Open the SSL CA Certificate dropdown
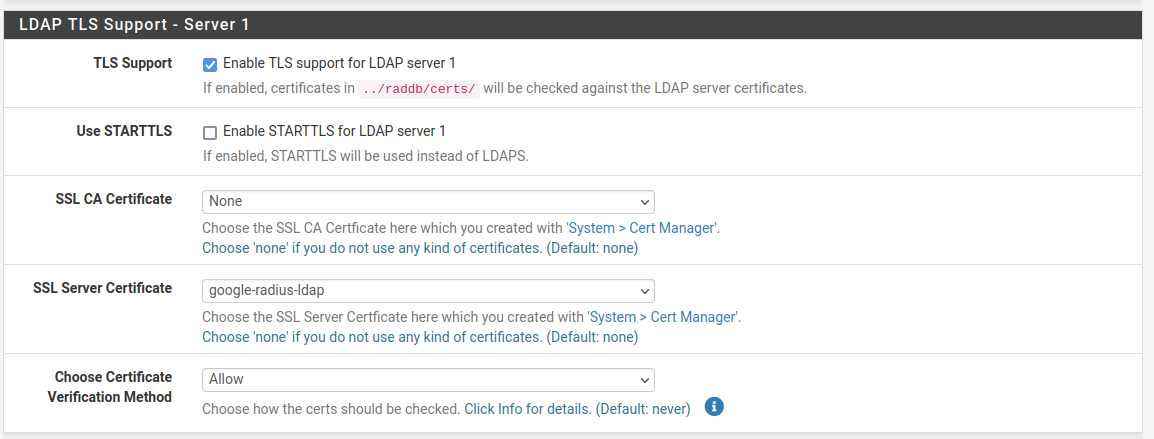Image resolution: width=1154 pixels, height=439 pixels. point(428,201)
